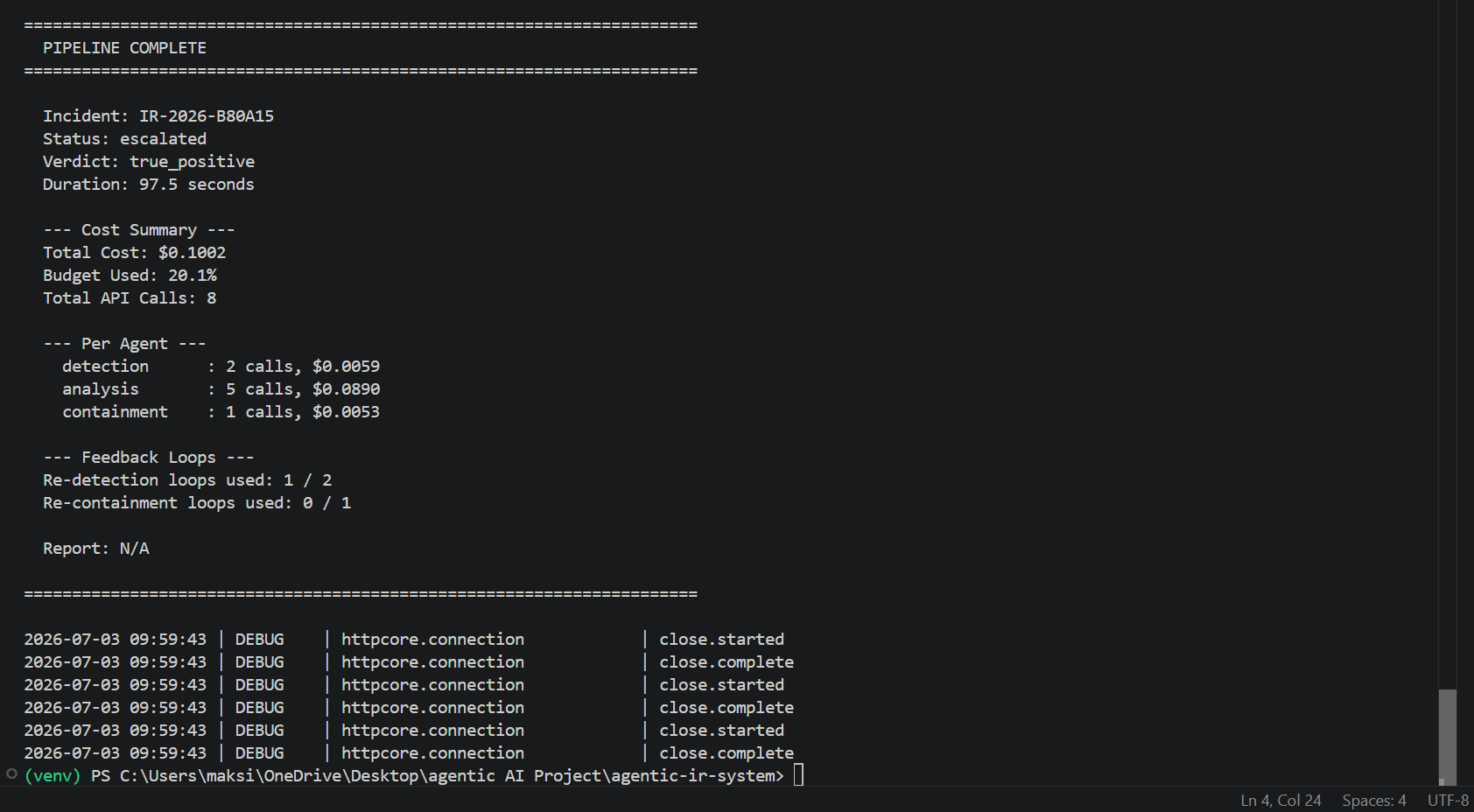Click the containment agent calls row
This screenshot has height=812, width=1474.
[x=221, y=412]
